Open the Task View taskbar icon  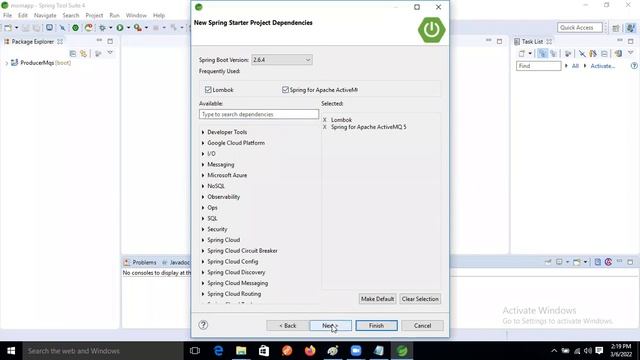[x=195, y=351]
